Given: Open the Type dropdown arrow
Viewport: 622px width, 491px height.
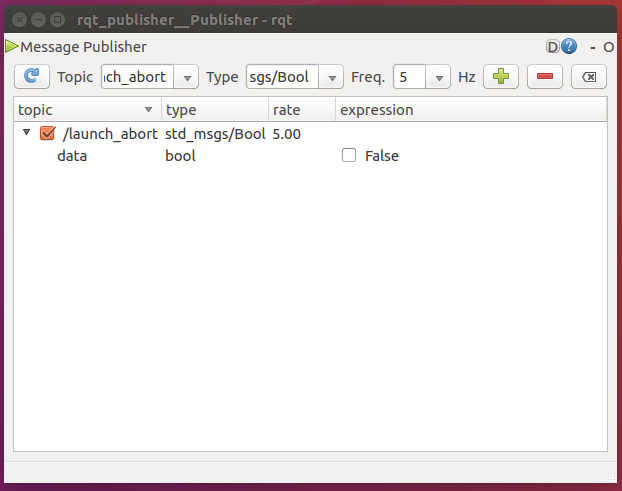Looking at the screenshot, I should click(332, 77).
